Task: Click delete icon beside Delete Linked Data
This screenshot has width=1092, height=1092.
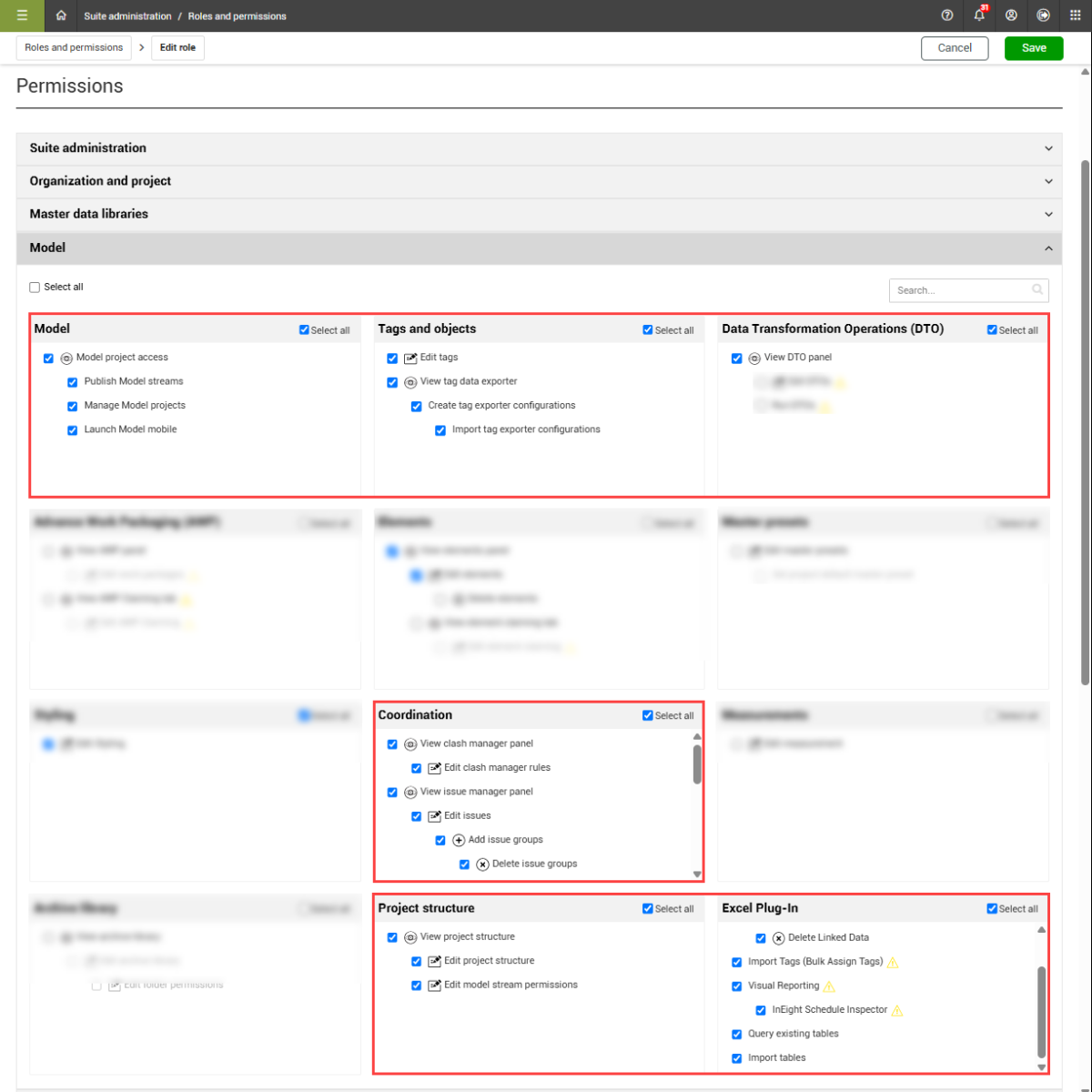Action: pyautogui.click(x=778, y=938)
